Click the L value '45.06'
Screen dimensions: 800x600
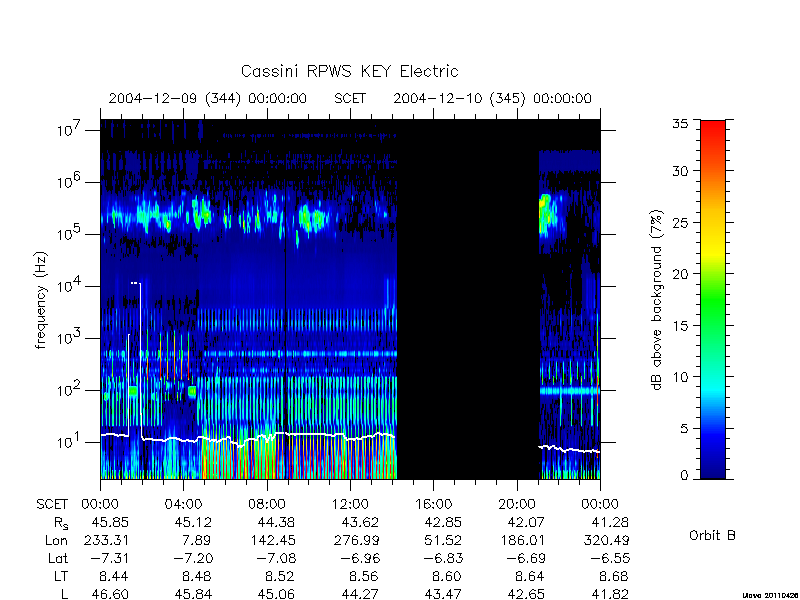point(276,594)
